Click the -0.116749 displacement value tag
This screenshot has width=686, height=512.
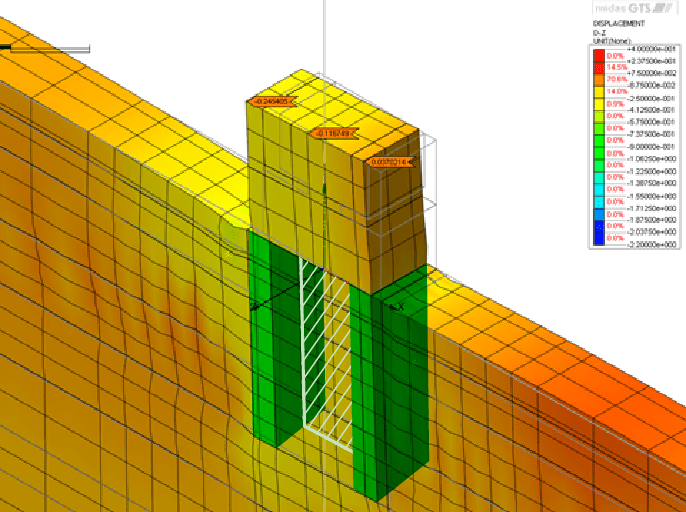coord(333,132)
